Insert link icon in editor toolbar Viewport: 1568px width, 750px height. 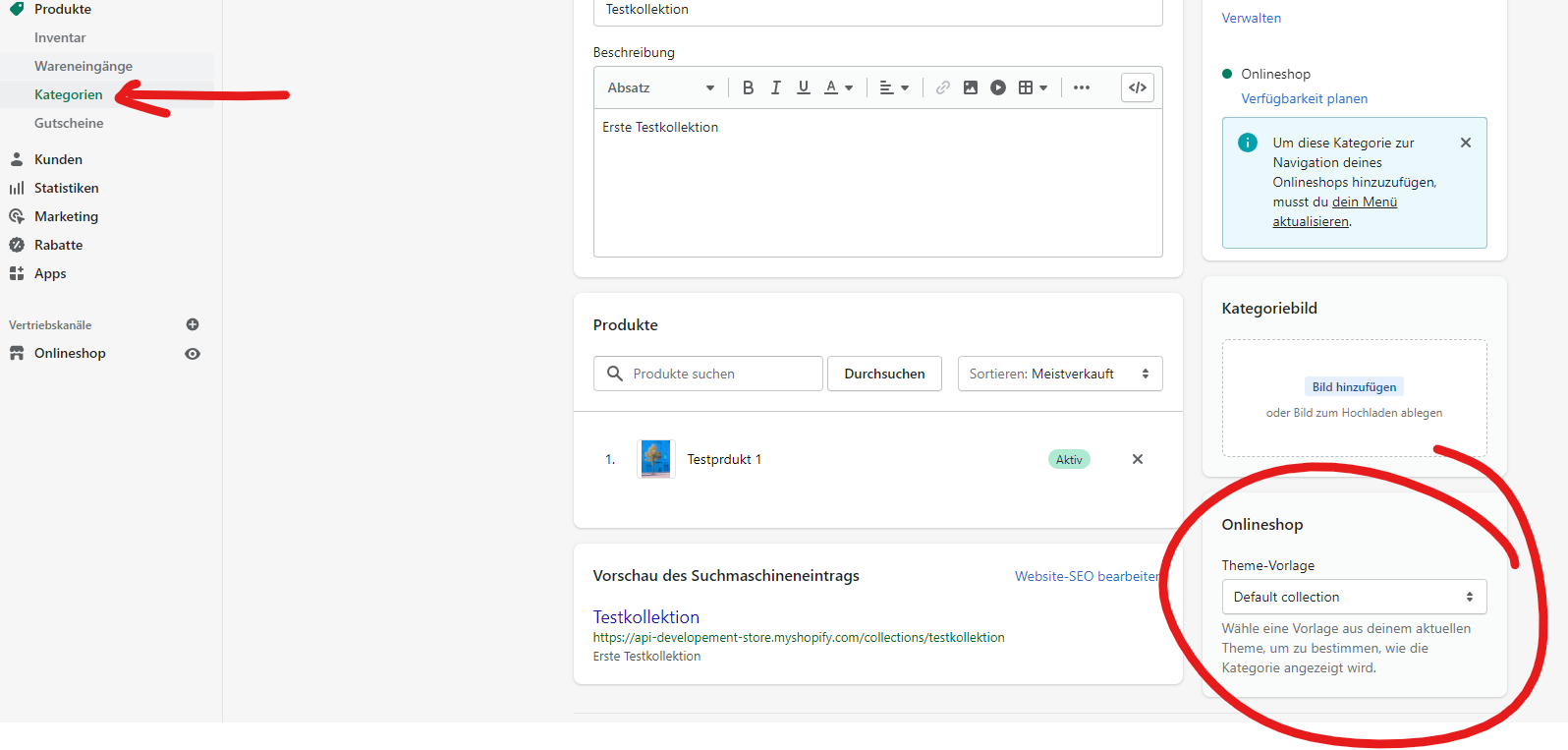click(x=943, y=87)
